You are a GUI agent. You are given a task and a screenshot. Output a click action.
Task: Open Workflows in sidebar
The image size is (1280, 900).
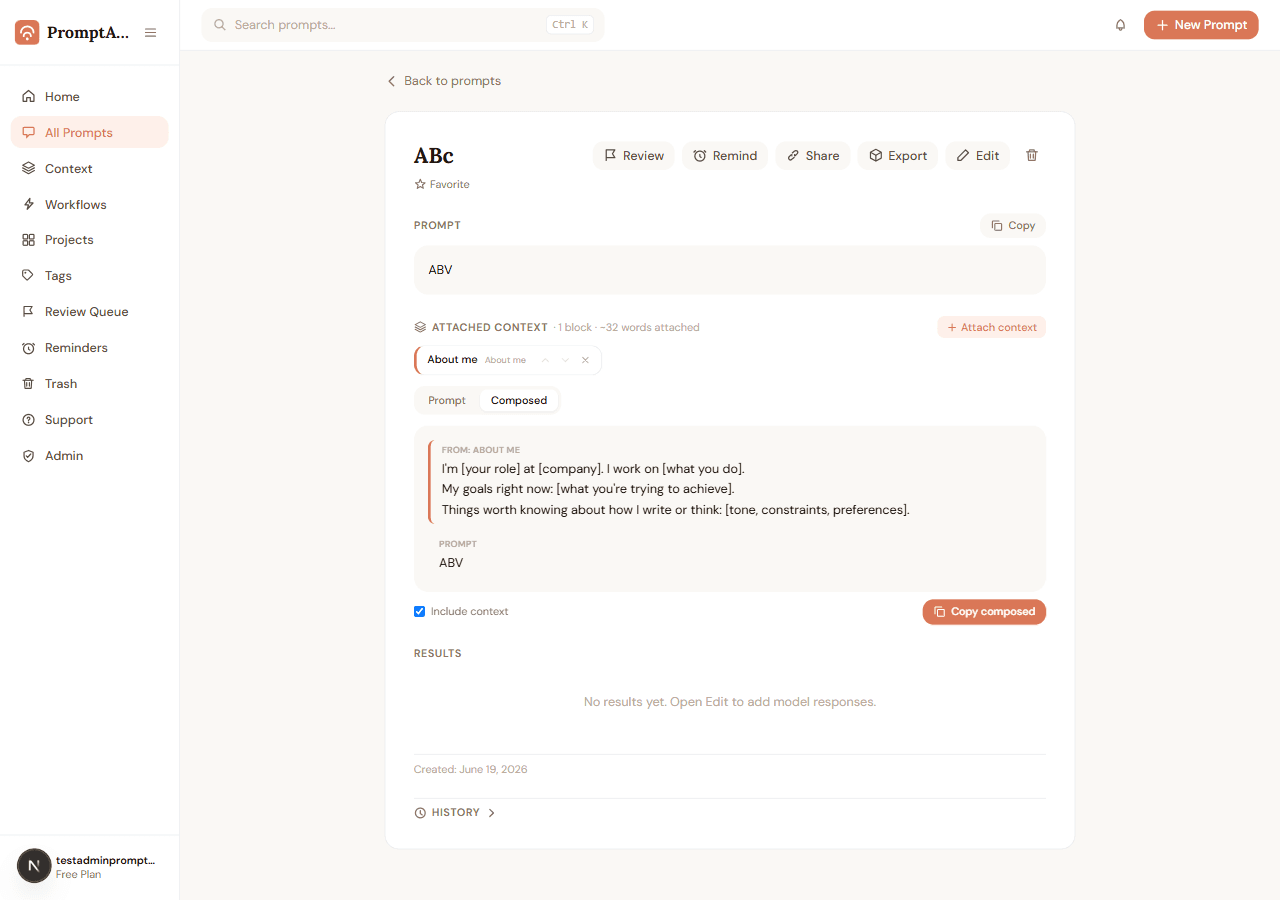coord(90,204)
